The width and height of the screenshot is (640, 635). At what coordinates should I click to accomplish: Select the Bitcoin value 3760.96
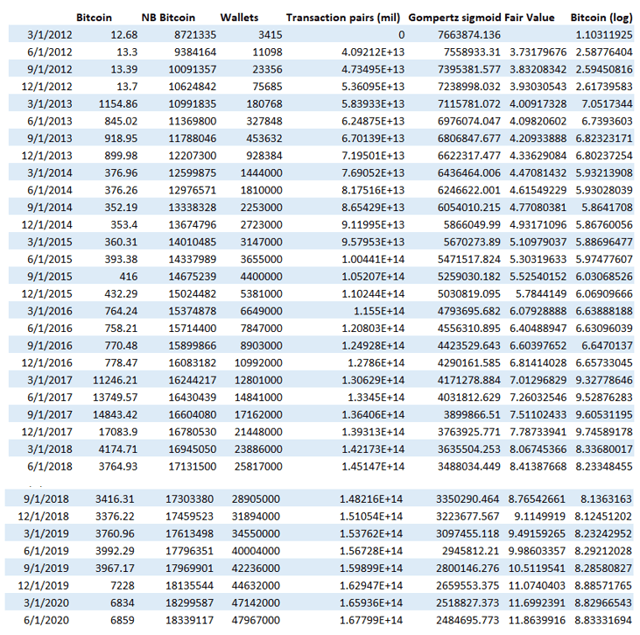coord(115,534)
